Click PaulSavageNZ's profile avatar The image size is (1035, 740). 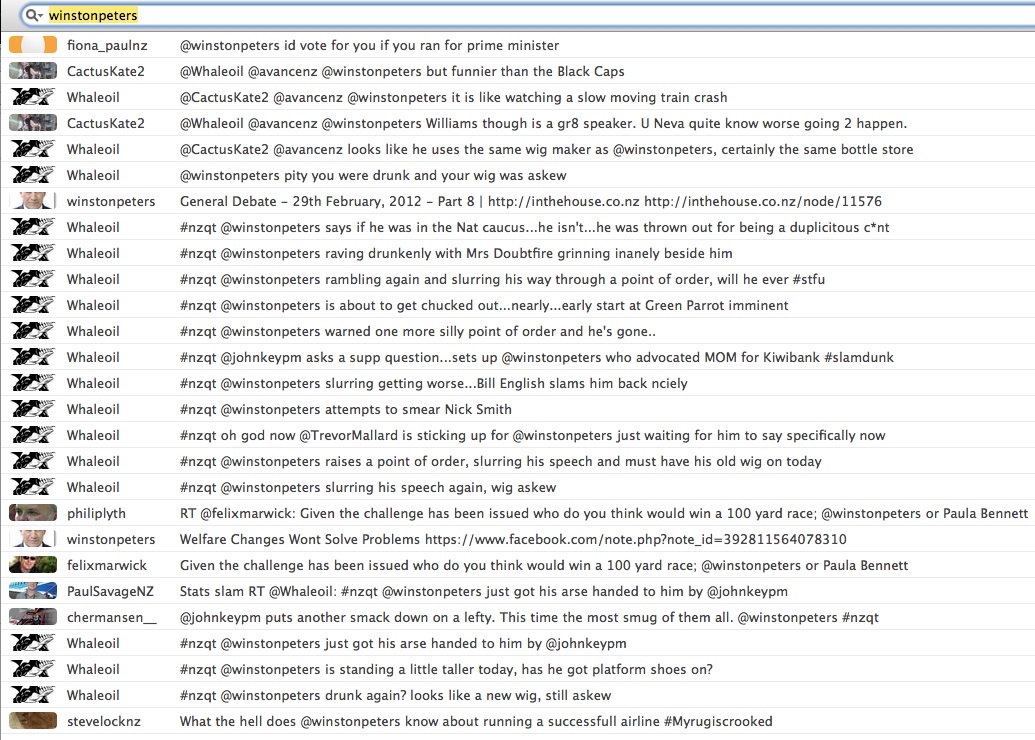pyautogui.click(x=33, y=591)
